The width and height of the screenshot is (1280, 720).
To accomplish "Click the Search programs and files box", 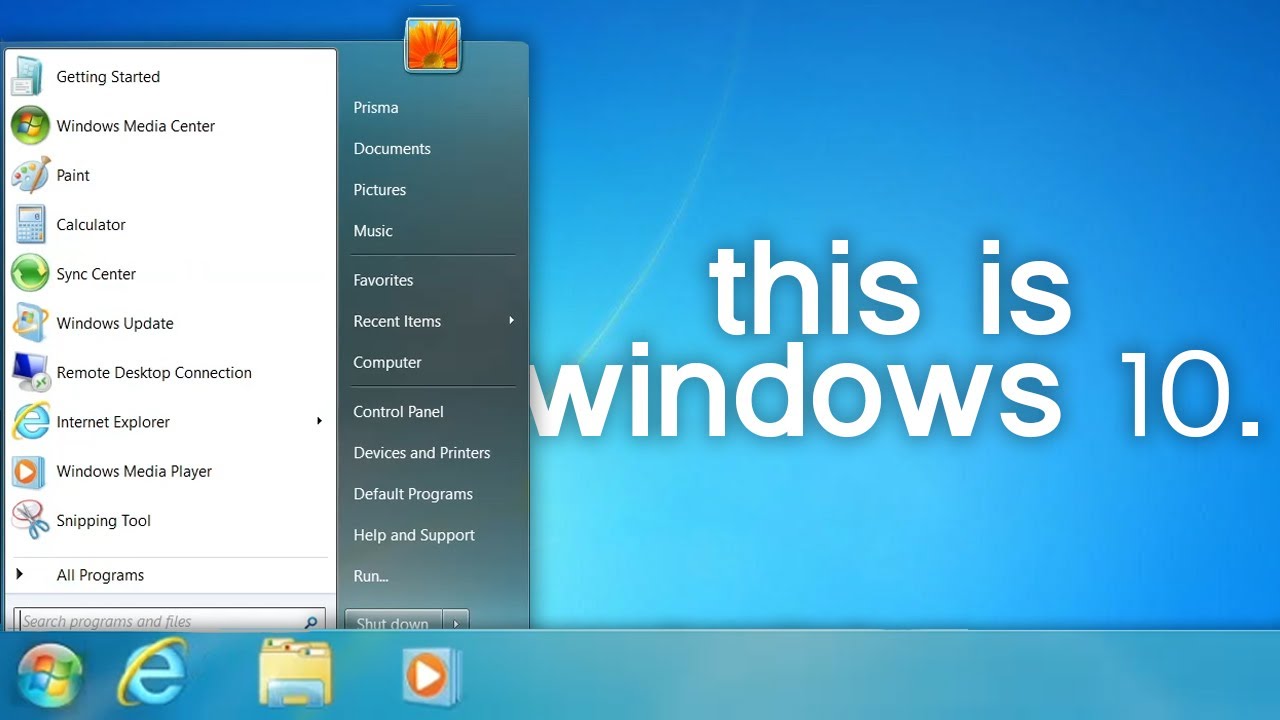I will tap(160, 621).
